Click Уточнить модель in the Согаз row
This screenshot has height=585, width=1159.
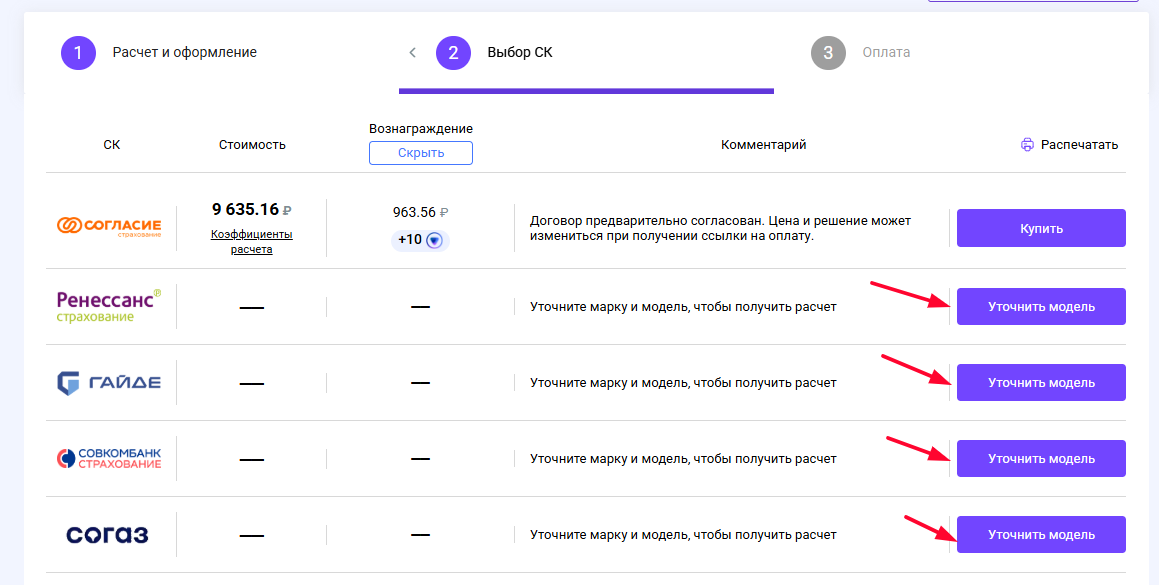pos(1041,535)
